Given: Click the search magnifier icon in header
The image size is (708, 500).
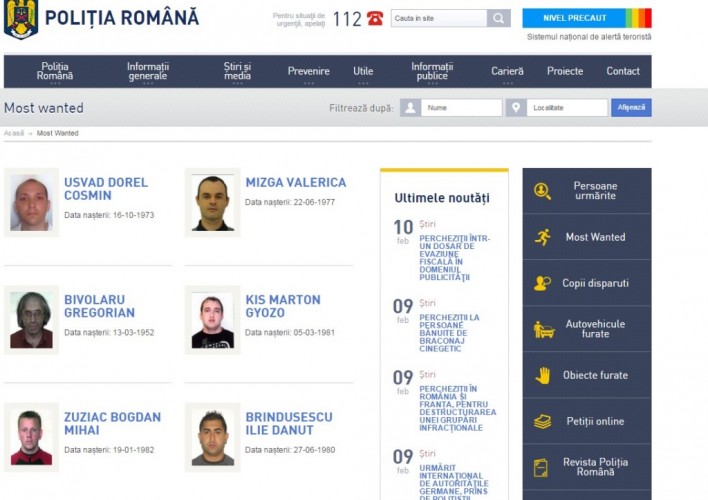Looking at the screenshot, I should [x=499, y=18].
